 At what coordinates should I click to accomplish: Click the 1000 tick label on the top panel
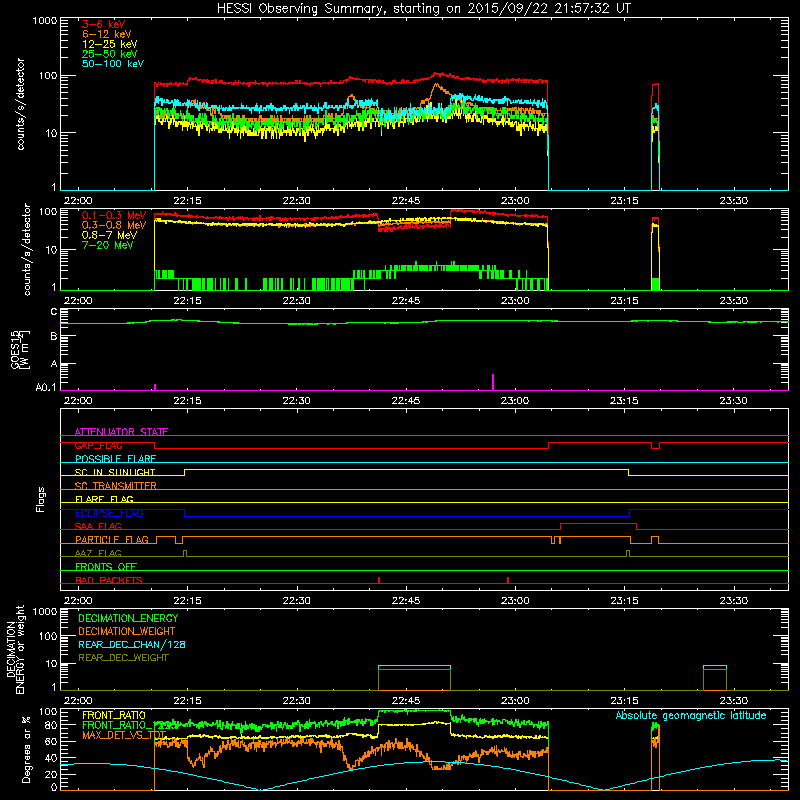(x=45, y=21)
